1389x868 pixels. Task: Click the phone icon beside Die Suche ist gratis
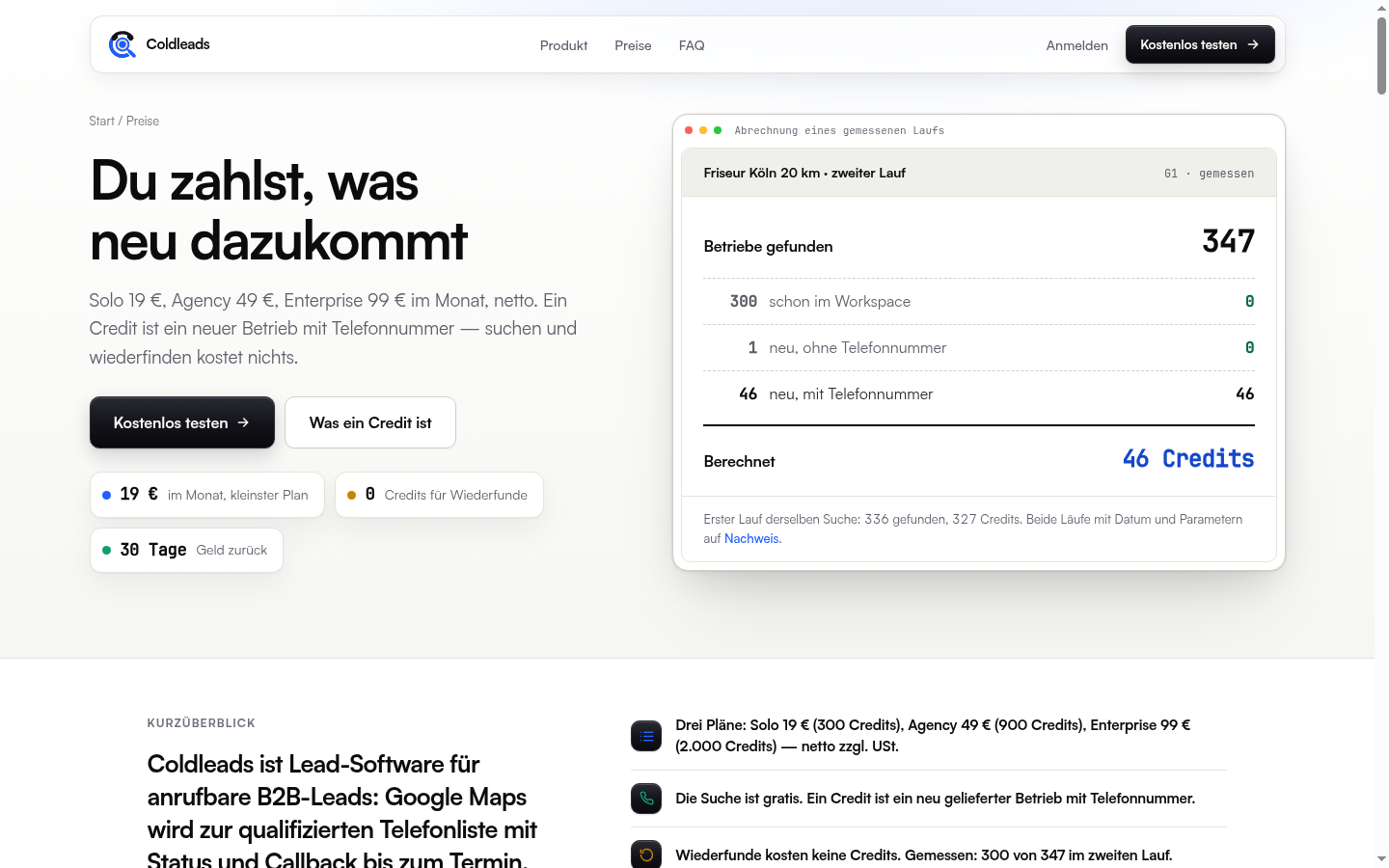point(646,799)
